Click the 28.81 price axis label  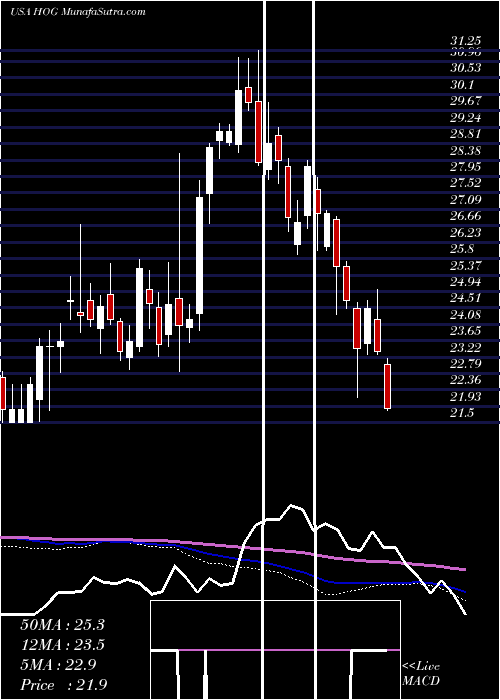click(466, 134)
